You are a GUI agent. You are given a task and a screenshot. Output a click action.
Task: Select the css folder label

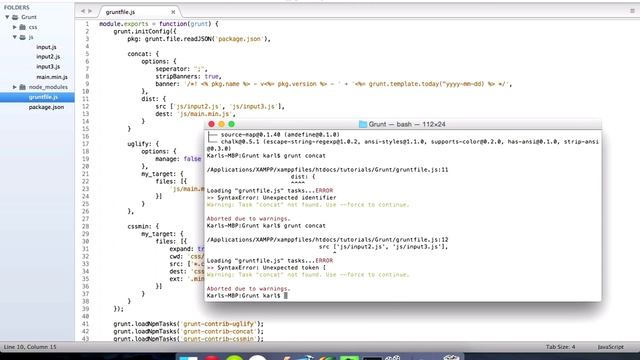coord(33,27)
